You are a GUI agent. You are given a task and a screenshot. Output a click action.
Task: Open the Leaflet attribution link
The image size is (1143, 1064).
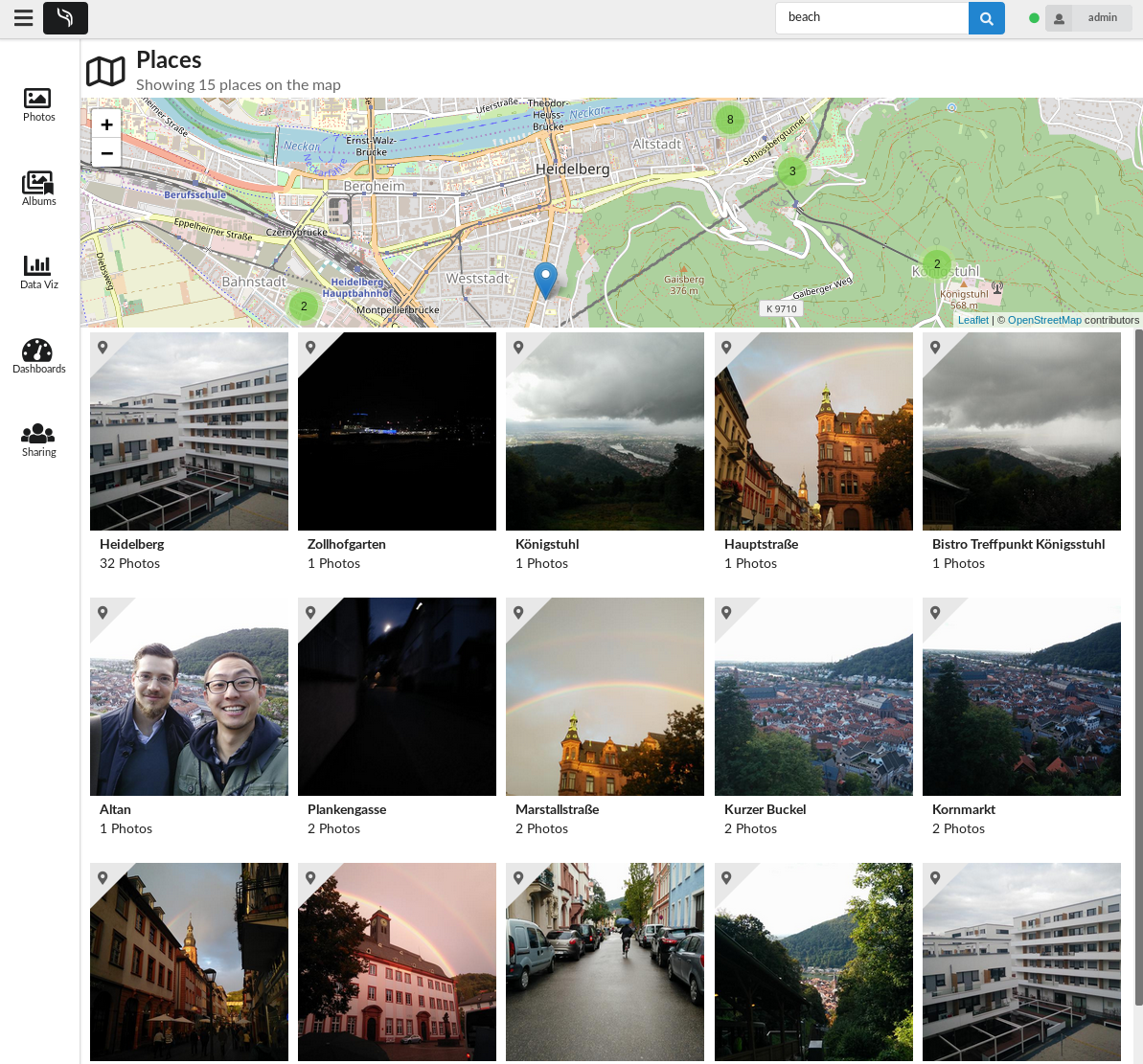point(972,320)
